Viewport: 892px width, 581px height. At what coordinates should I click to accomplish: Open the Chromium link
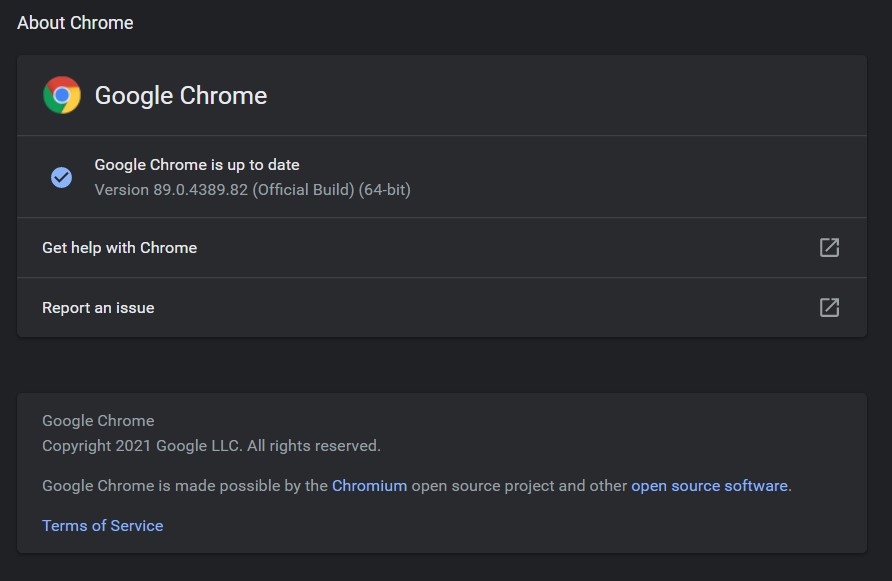(x=369, y=485)
